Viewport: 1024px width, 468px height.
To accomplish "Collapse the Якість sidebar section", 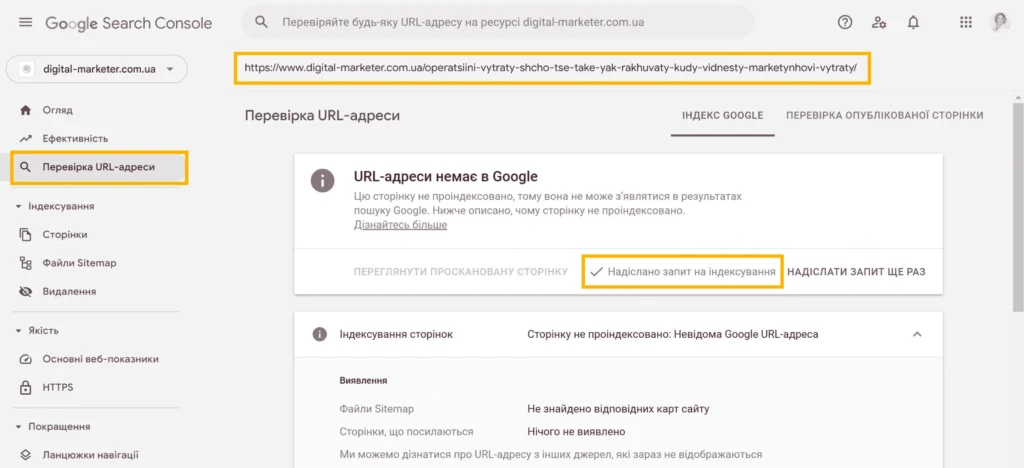I will (19, 331).
